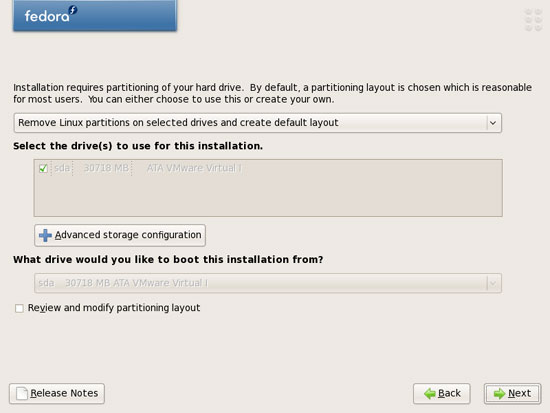Image resolution: width=550 pixels, height=413 pixels.
Task: Click the Release Notes document icon
Action: coord(22,393)
